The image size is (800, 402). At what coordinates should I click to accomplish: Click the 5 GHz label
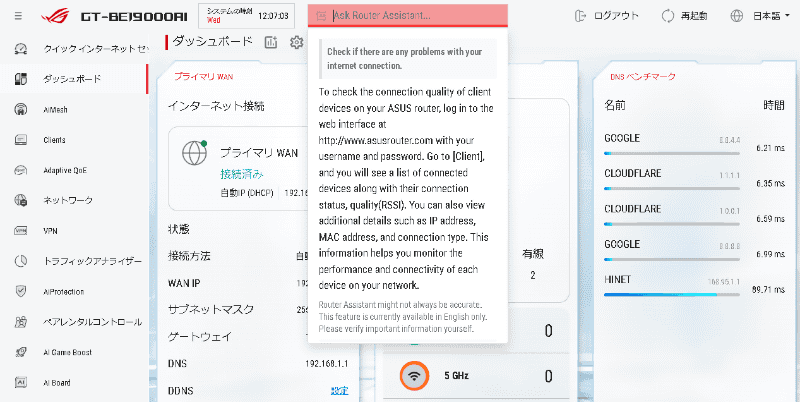click(x=456, y=376)
